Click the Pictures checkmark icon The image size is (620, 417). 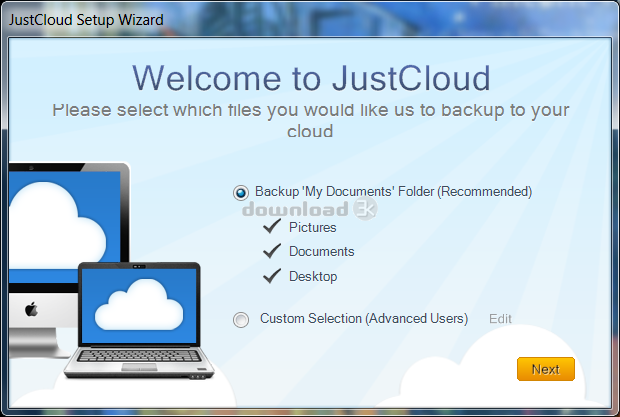[x=272, y=226]
